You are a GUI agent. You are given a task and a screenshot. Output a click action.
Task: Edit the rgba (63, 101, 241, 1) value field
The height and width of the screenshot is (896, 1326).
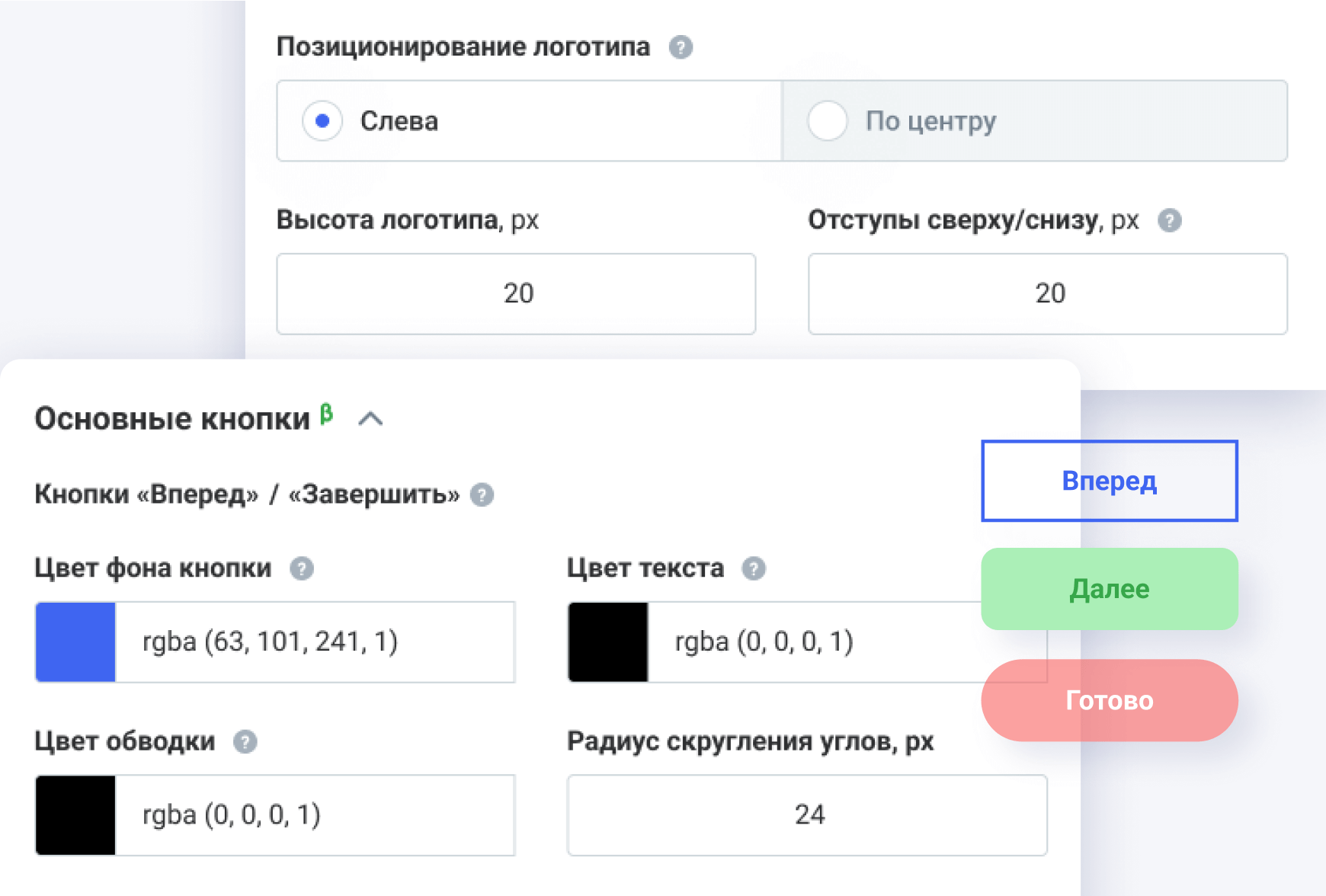[x=314, y=642]
